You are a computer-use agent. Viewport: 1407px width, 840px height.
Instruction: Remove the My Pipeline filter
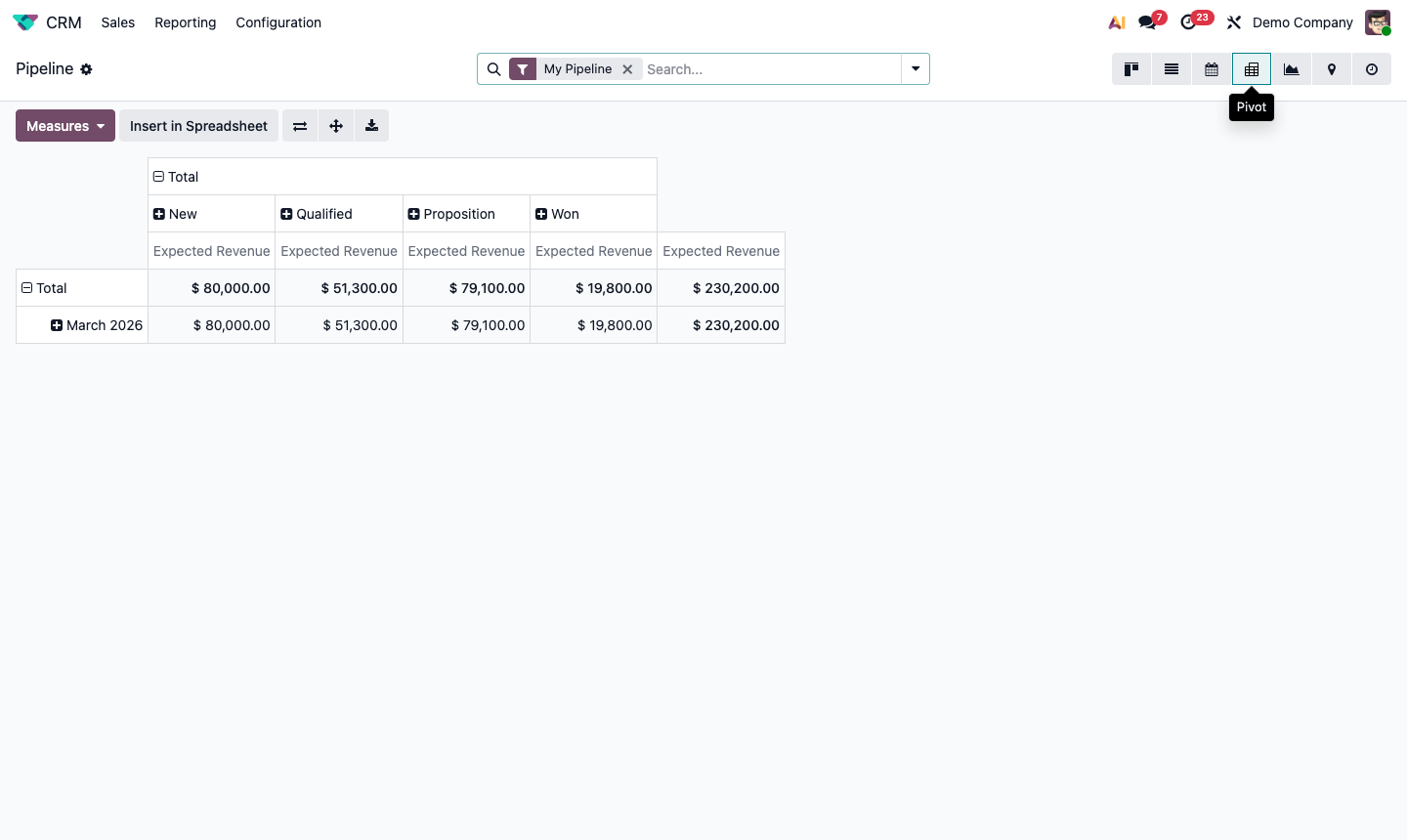tap(628, 69)
